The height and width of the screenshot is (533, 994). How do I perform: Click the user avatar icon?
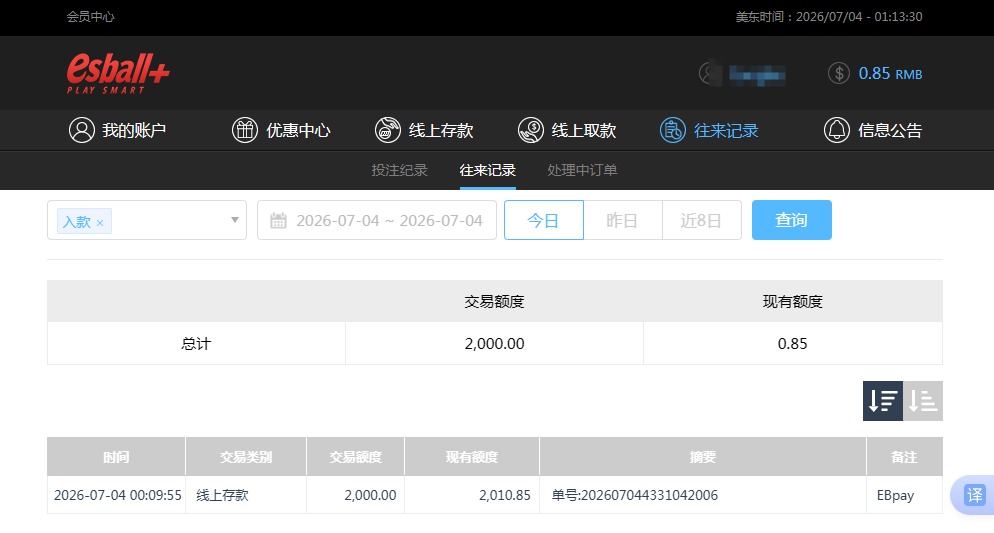[709, 74]
